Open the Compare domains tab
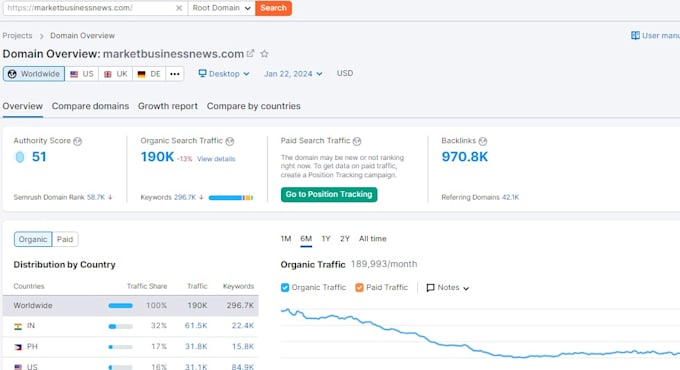The width and height of the screenshot is (680, 370). click(x=90, y=106)
